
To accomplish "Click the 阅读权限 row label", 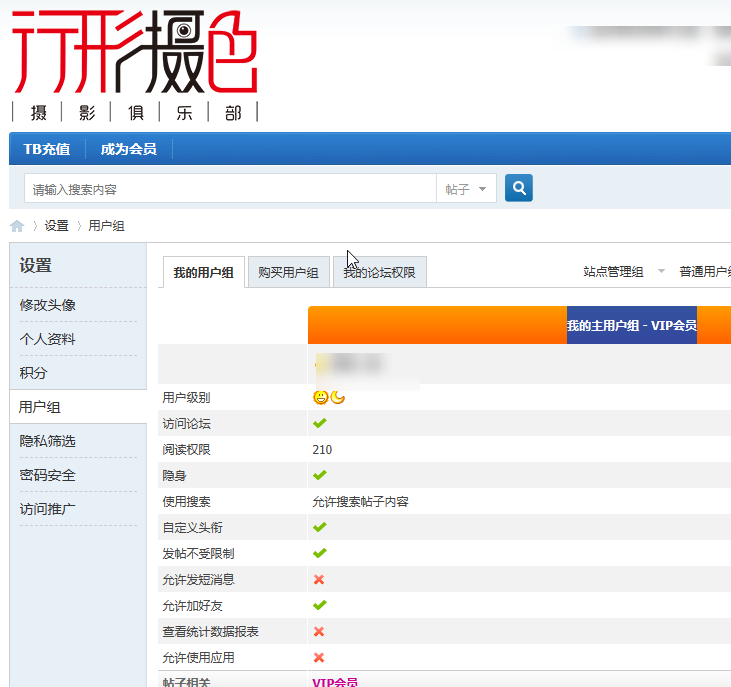I will (x=186, y=450).
